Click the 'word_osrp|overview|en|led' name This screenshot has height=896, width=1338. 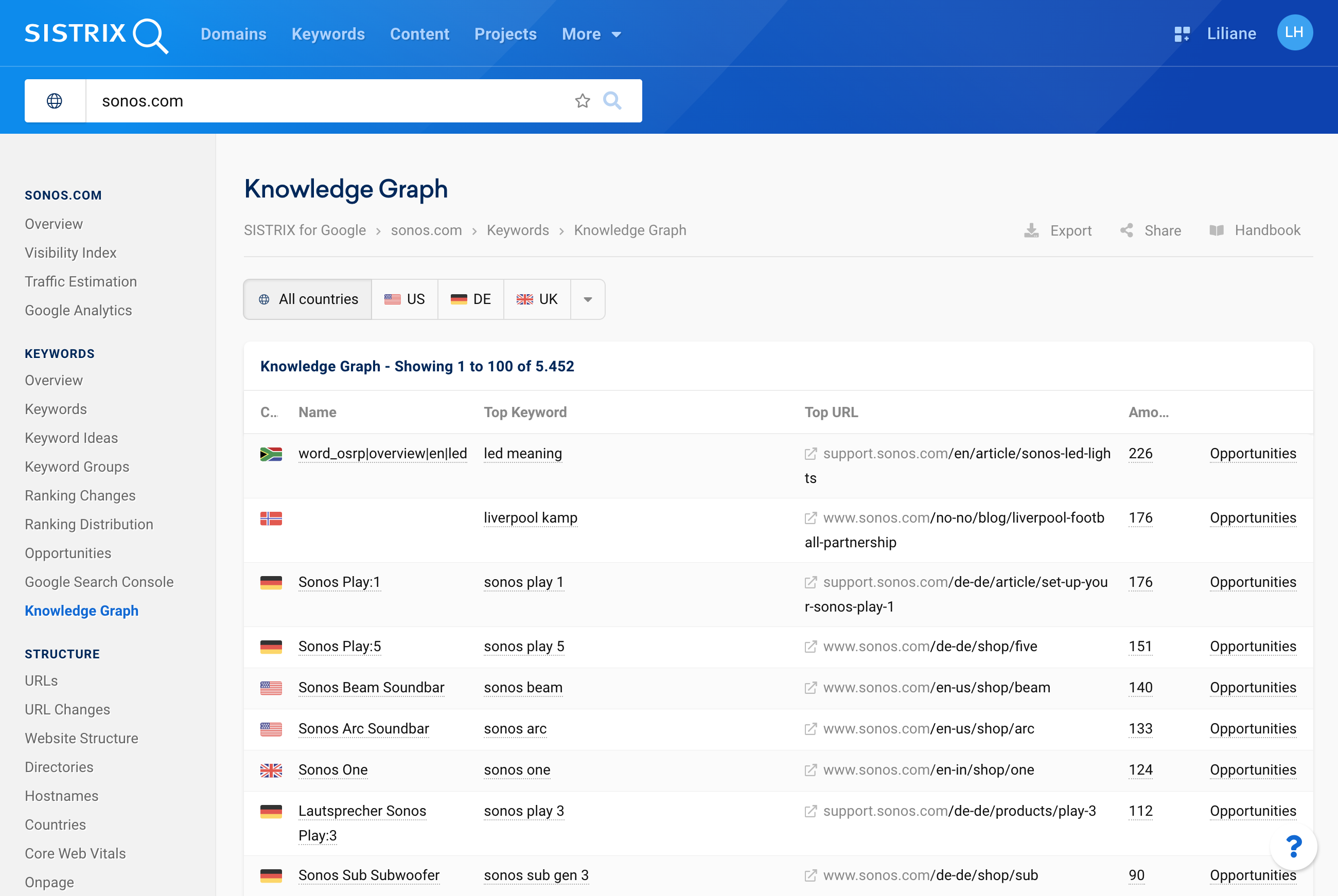pos(383,454)
